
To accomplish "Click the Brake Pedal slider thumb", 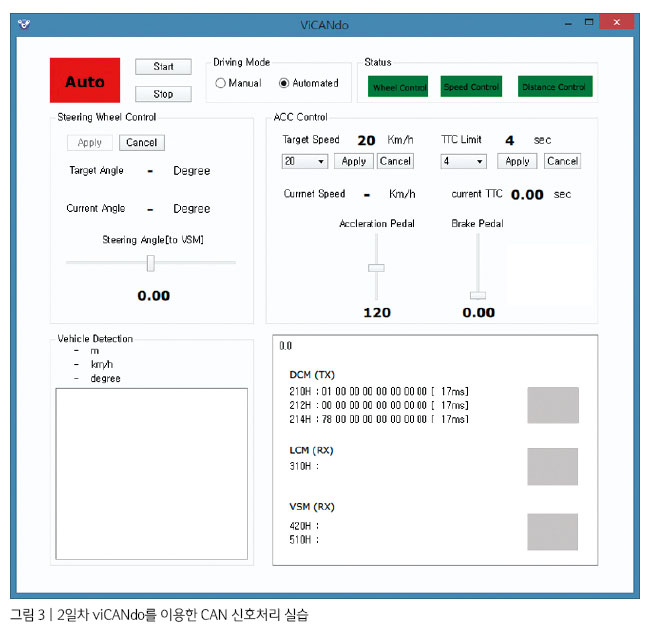I will tap(478, 295).
